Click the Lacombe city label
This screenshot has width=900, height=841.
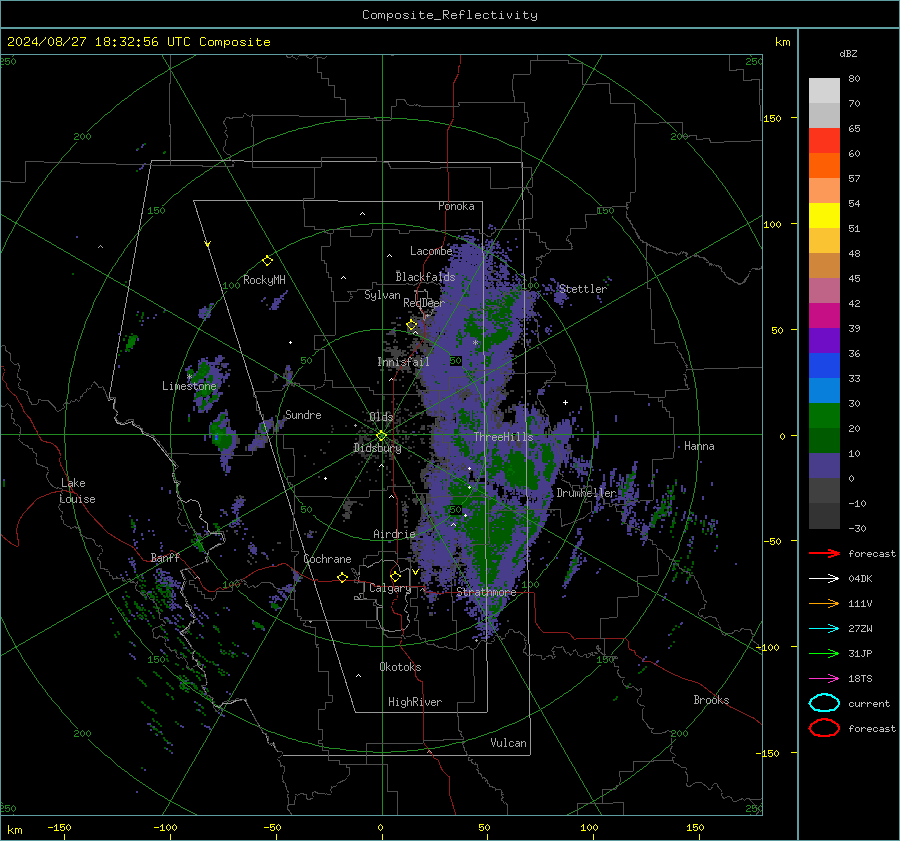pyautogui.click(x=431, y=251)
